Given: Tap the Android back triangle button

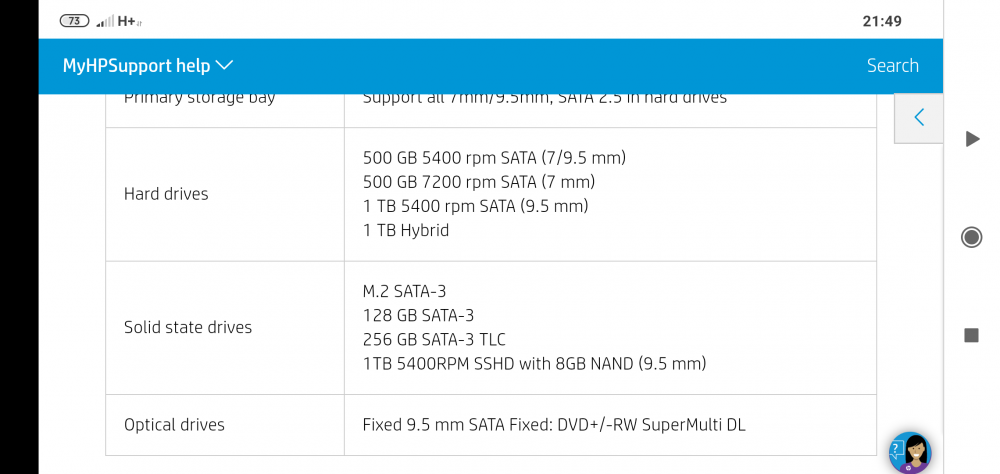Looking at the screenshot, I should [x=972, y=139].
